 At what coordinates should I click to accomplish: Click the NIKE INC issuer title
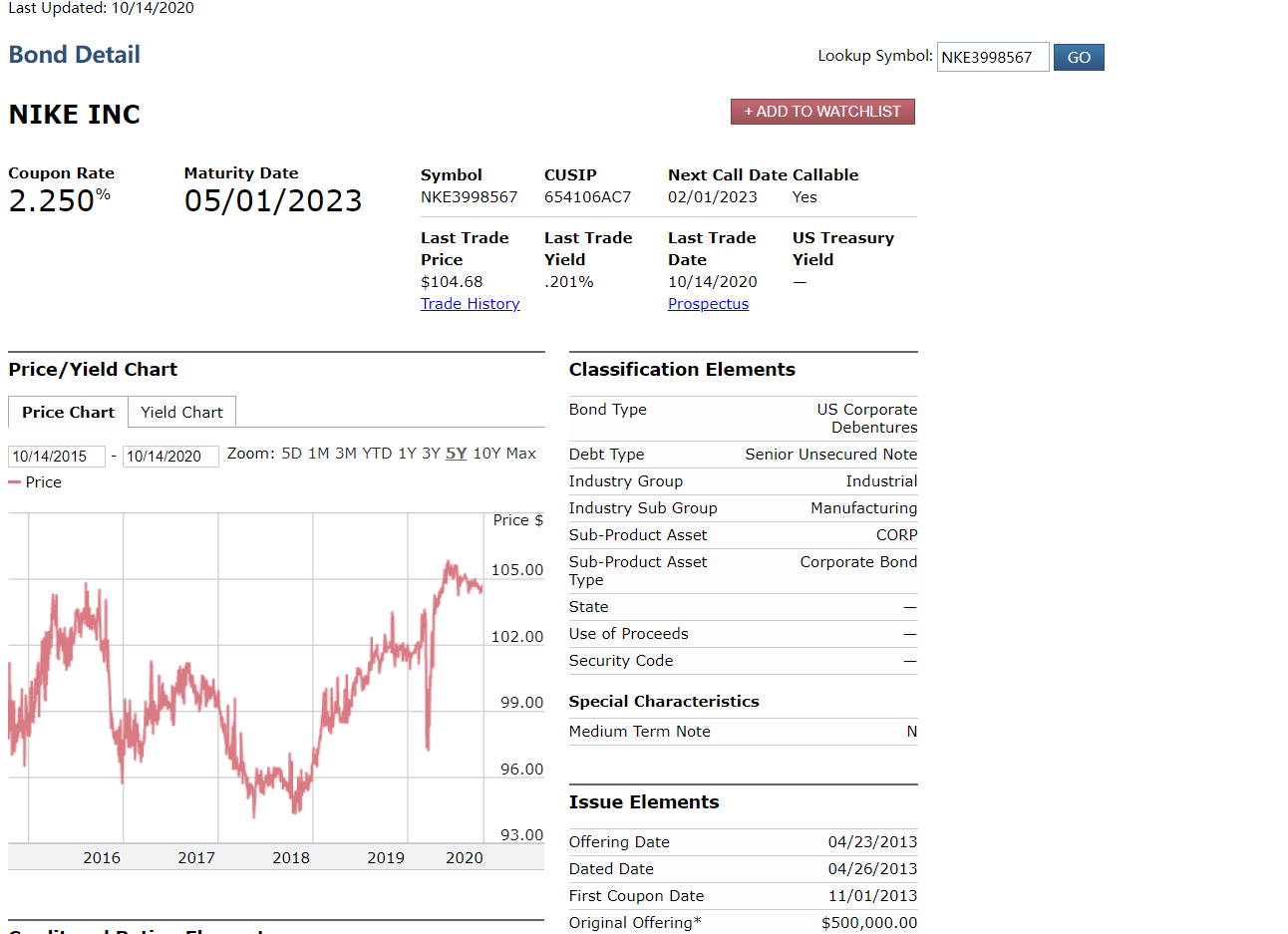(75, 115)
